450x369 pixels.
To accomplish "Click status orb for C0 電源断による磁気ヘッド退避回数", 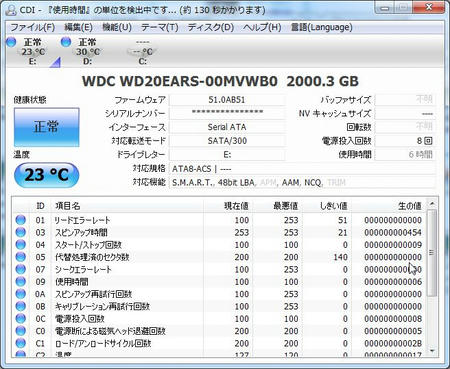I will point(21,331).
